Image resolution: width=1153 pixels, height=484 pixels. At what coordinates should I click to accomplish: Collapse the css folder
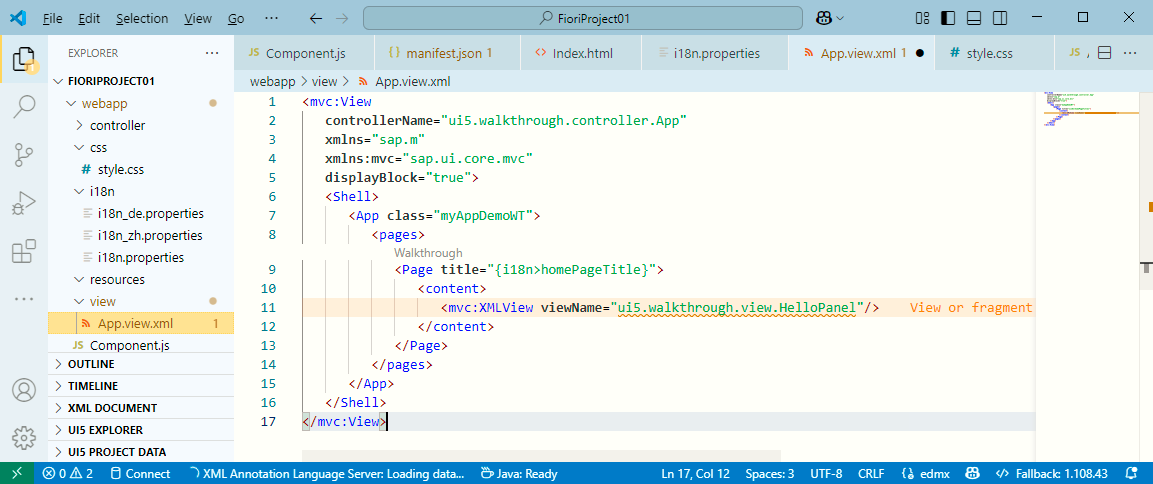140,148
